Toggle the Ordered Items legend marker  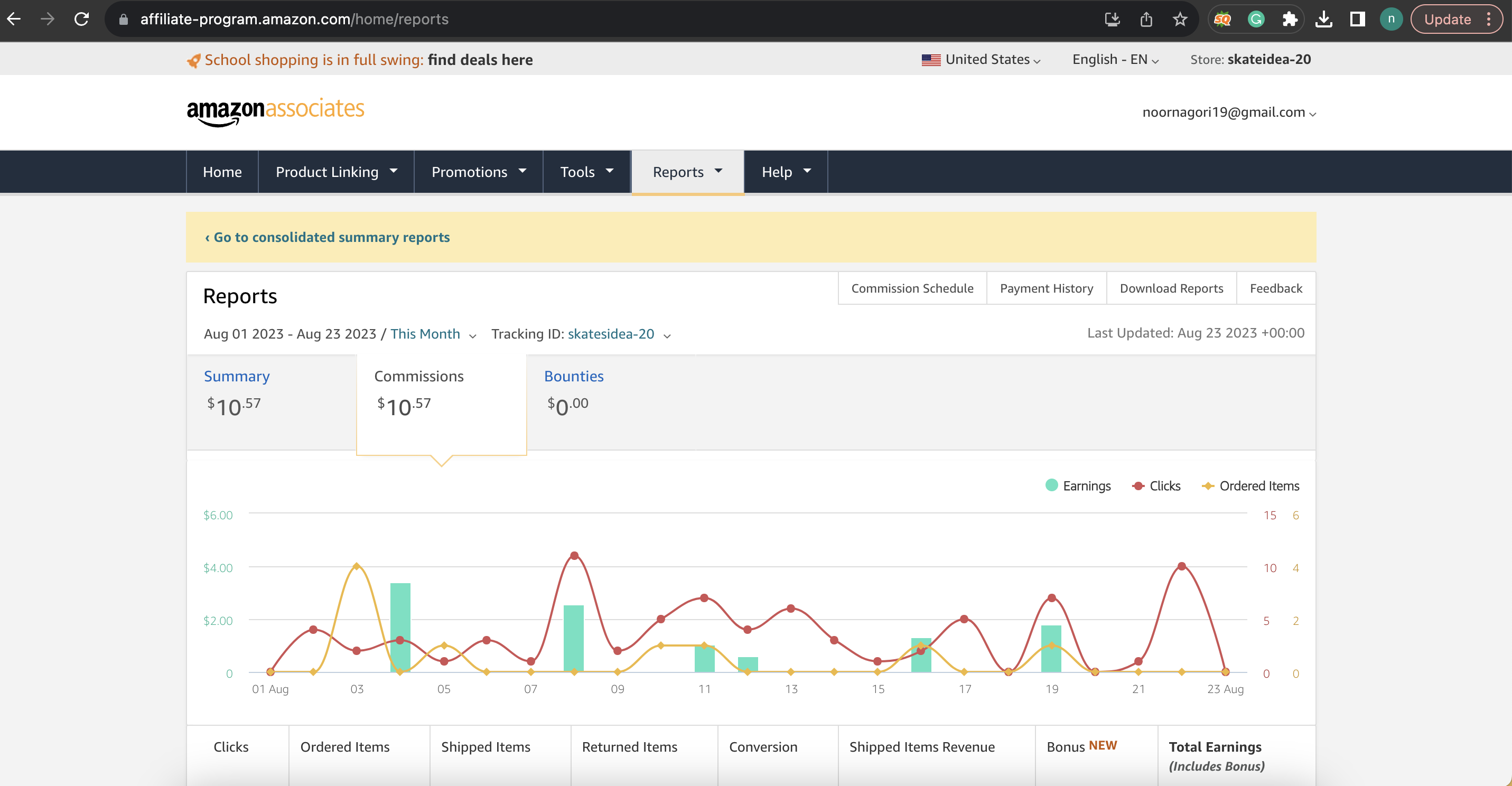click(1208, 486)
